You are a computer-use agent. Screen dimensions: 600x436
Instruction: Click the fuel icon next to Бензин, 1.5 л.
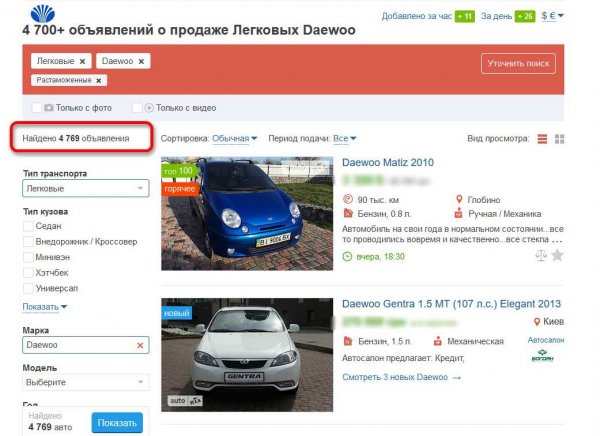pos(348,341)
